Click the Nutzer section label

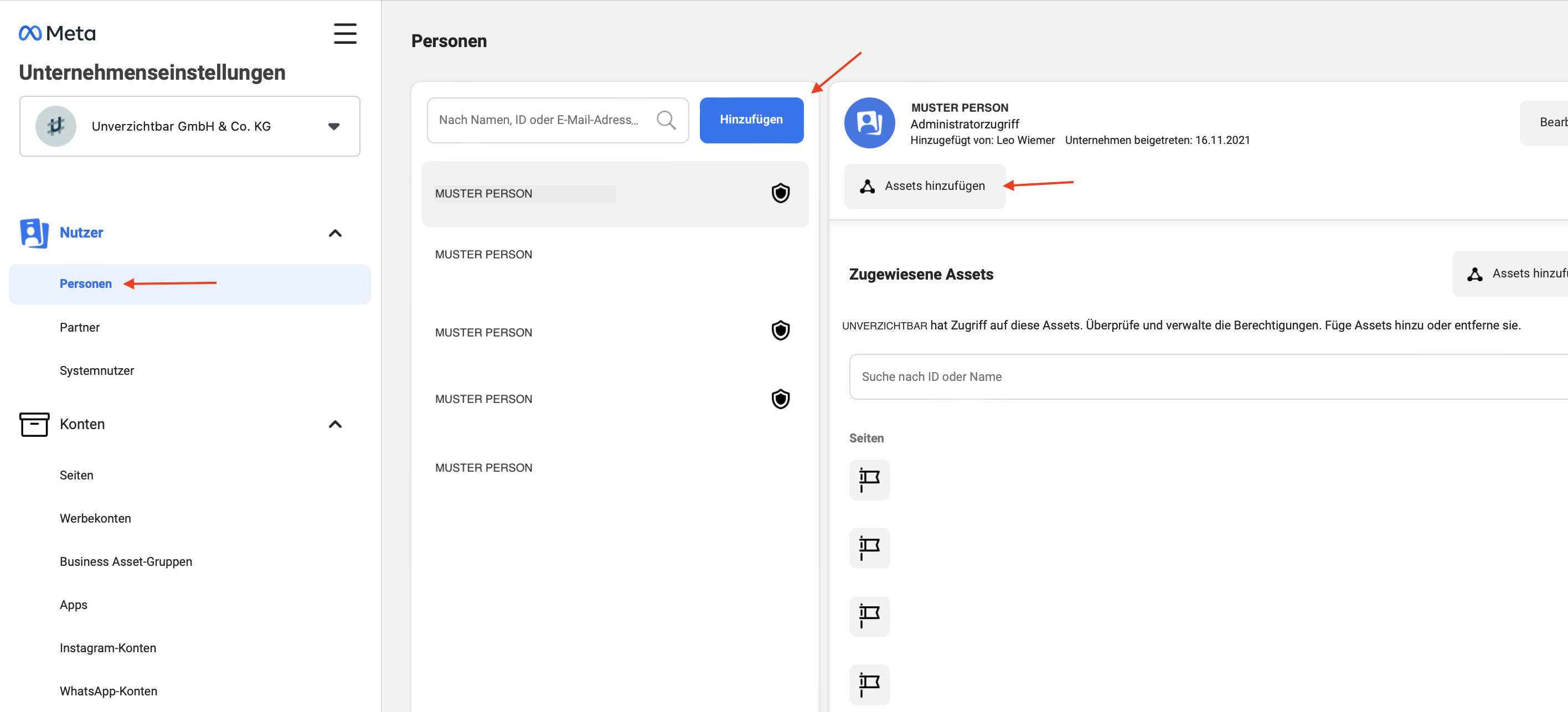coord(81,233)
